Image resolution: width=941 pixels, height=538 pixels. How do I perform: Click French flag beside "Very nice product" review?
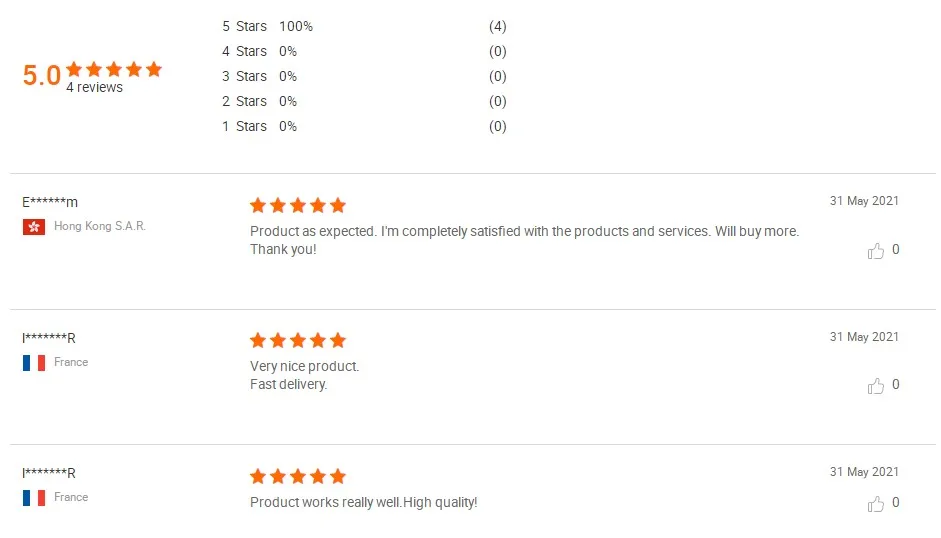(x=33, y=363)
